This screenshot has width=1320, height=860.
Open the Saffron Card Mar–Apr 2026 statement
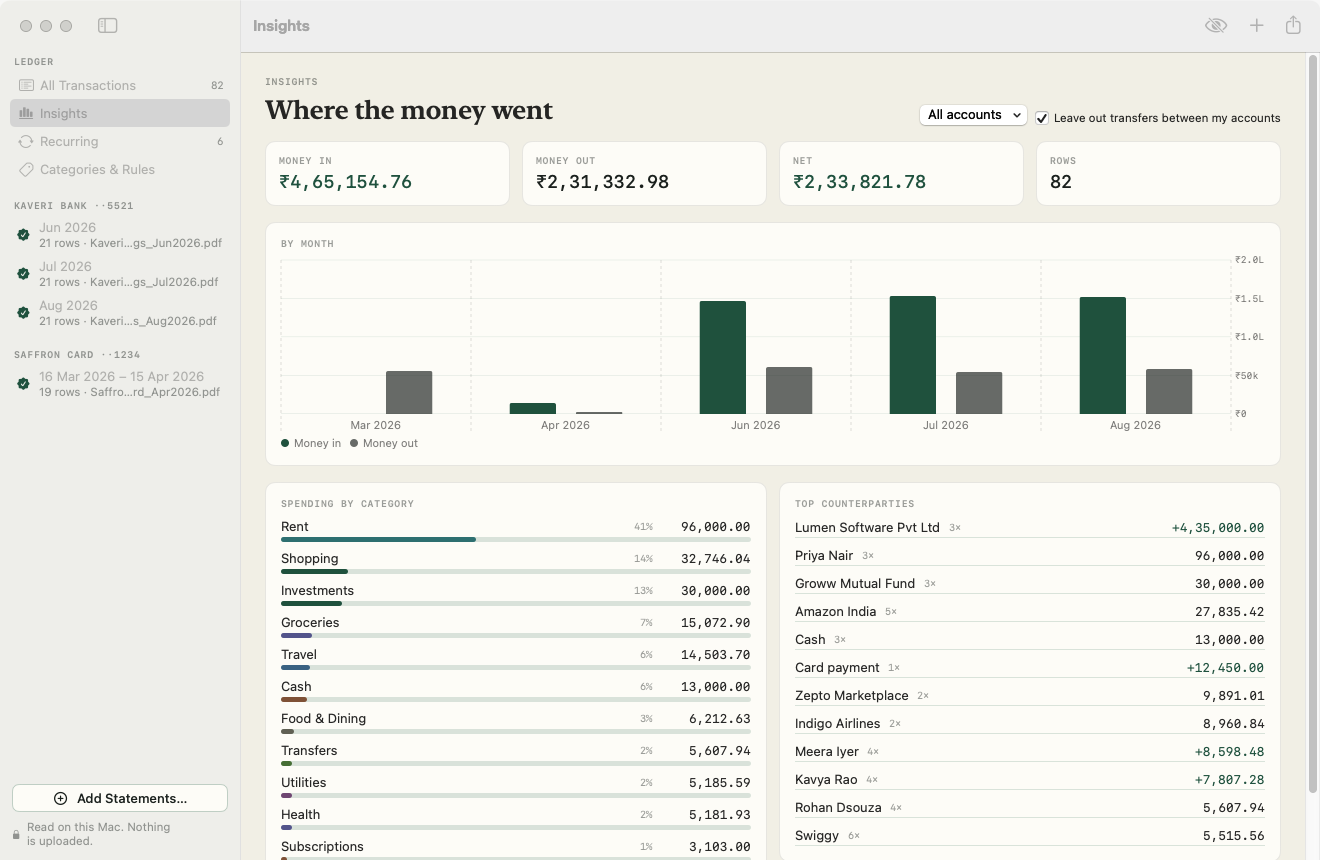pyautogui.click(x=120, y=384)
